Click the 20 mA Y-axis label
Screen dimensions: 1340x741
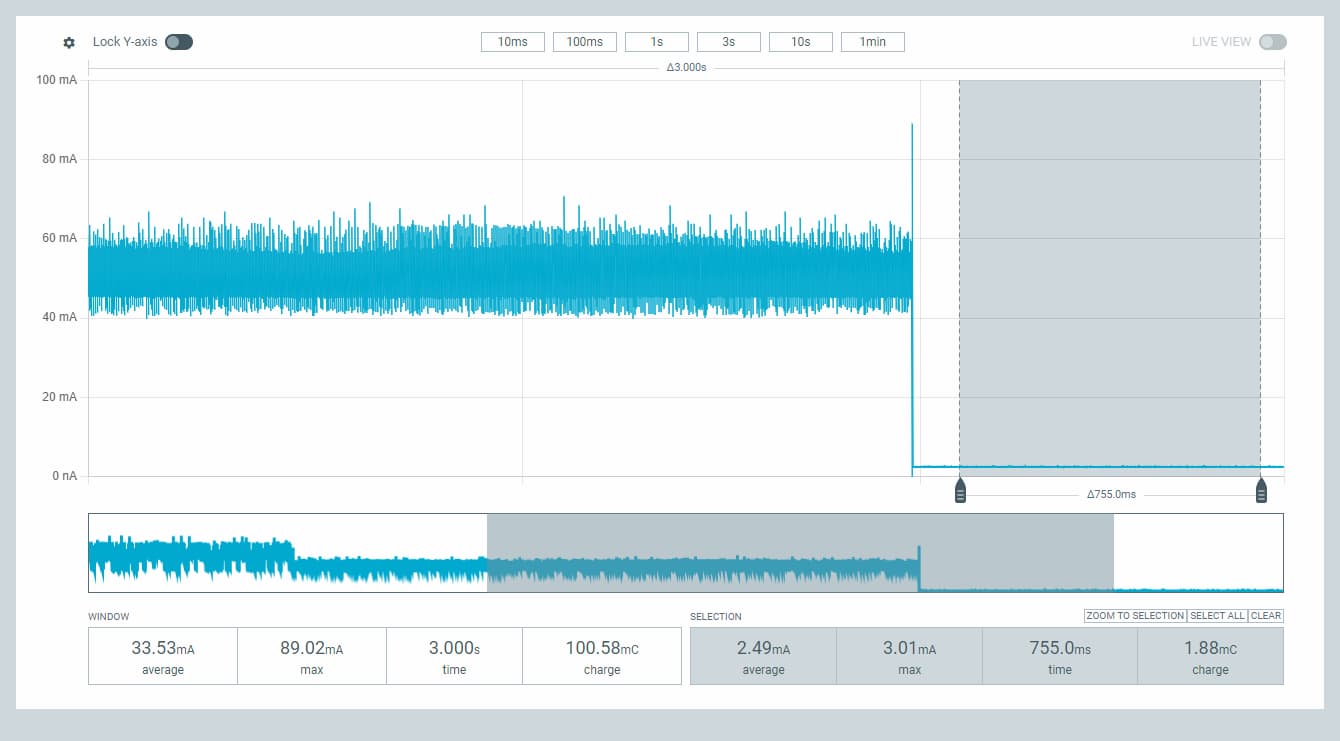click(60, 397)
